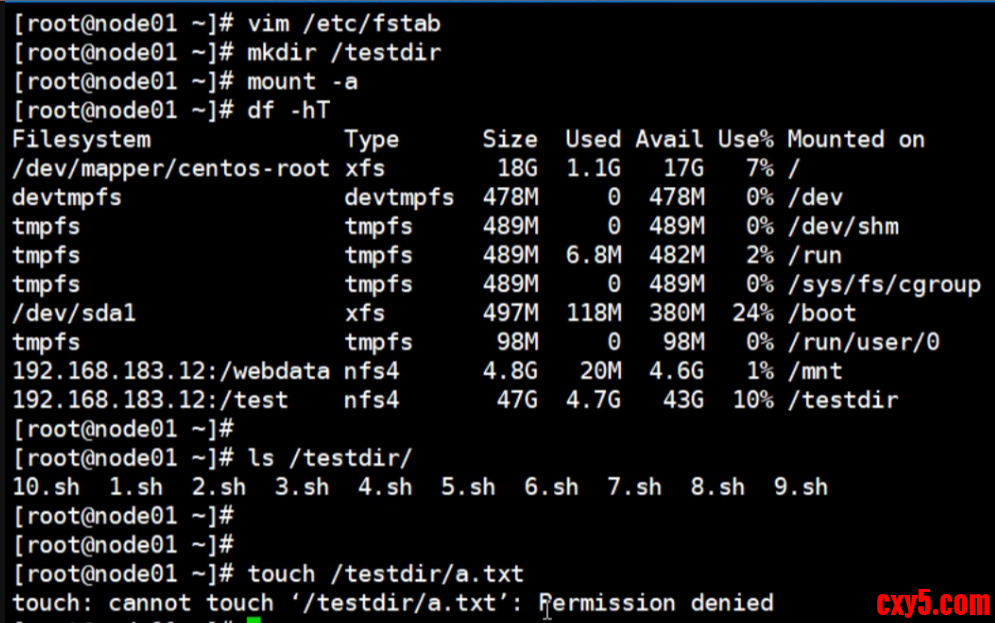This screenshot has height=623, width=995.
Task: Click the 5.sh file name in listing
Action: pyautogui.click(x=467, y=487)
